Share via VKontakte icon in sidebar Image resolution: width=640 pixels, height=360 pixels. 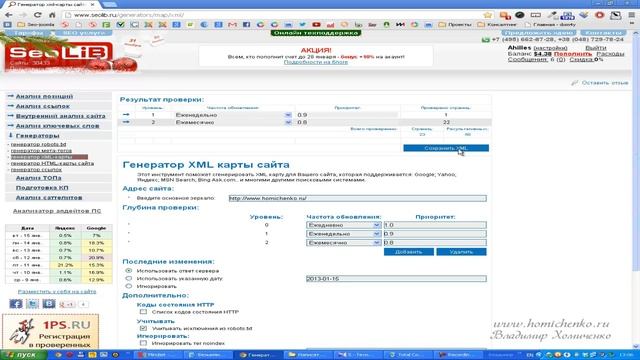point(49,304)
